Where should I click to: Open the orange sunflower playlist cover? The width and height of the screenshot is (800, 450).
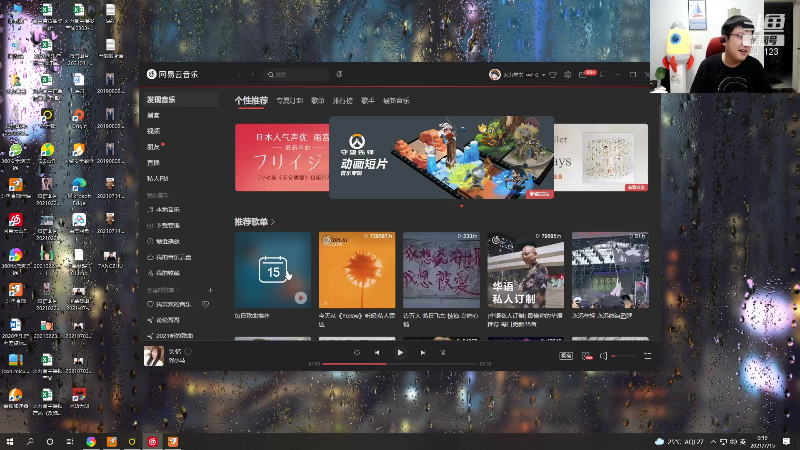coord(357,270)
